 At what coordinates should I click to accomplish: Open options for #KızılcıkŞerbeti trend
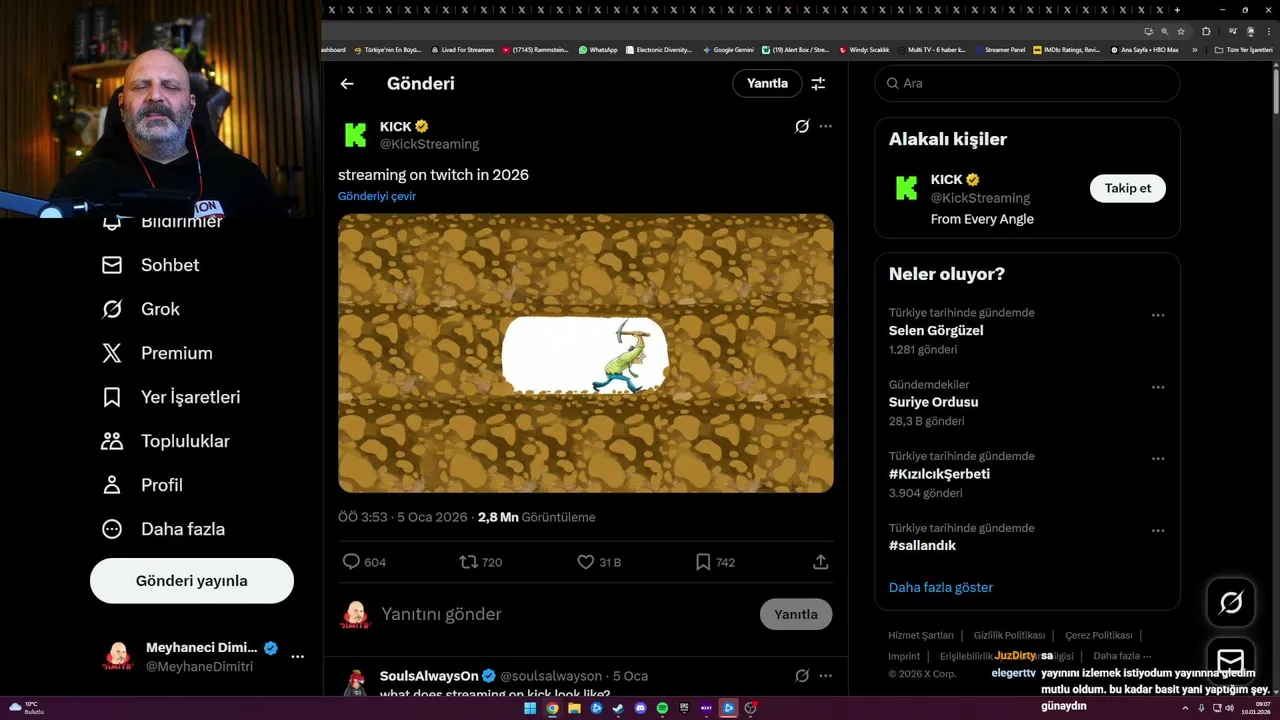click(1158, 459)
